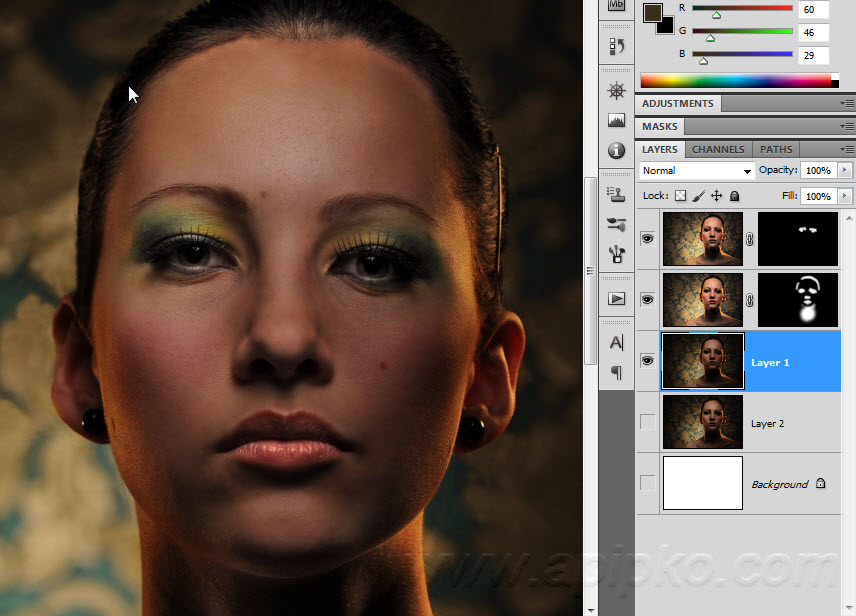Click the Opacity 100% field
Screen dimensions: 856x616
[x=818, y=170]
